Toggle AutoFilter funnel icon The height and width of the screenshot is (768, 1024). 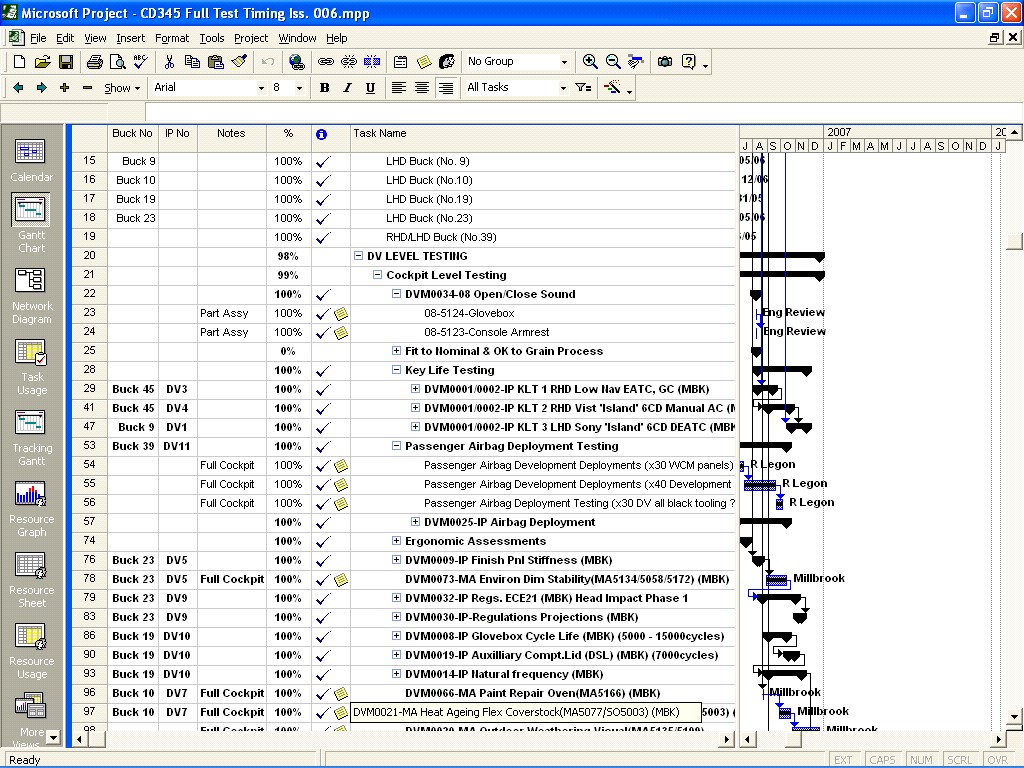click(x=583, y=88)
